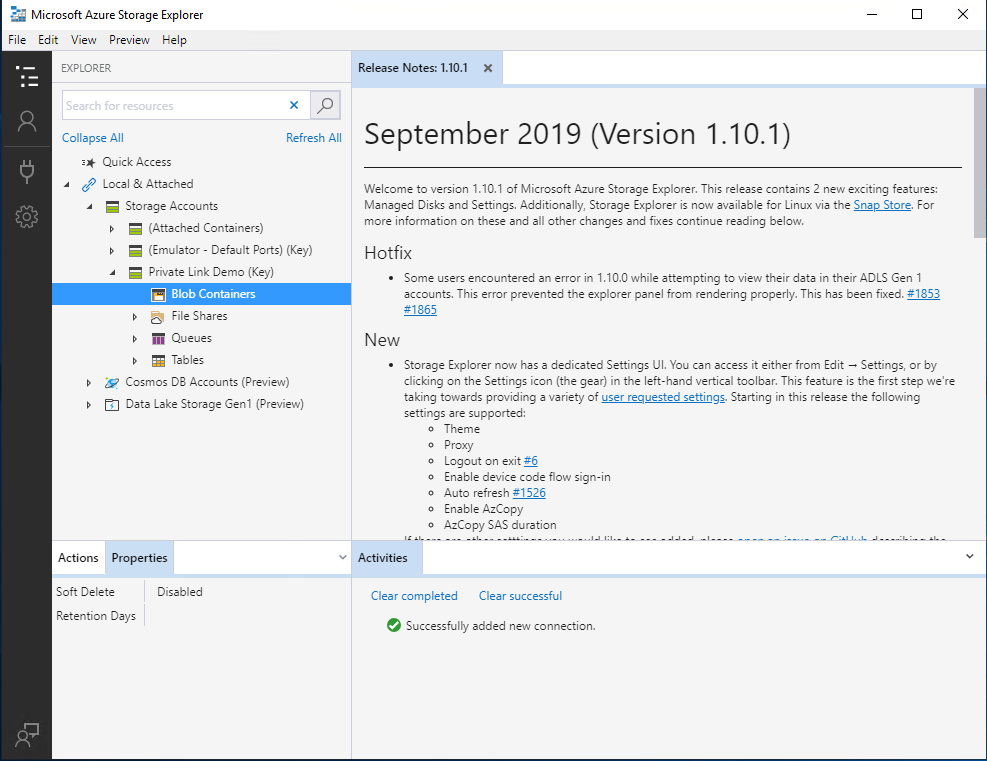The height and width of the screenshot is (761, 987).
Task: Click the File Shares folder icon
Action: pyautogui.click(x=157, y=317)
